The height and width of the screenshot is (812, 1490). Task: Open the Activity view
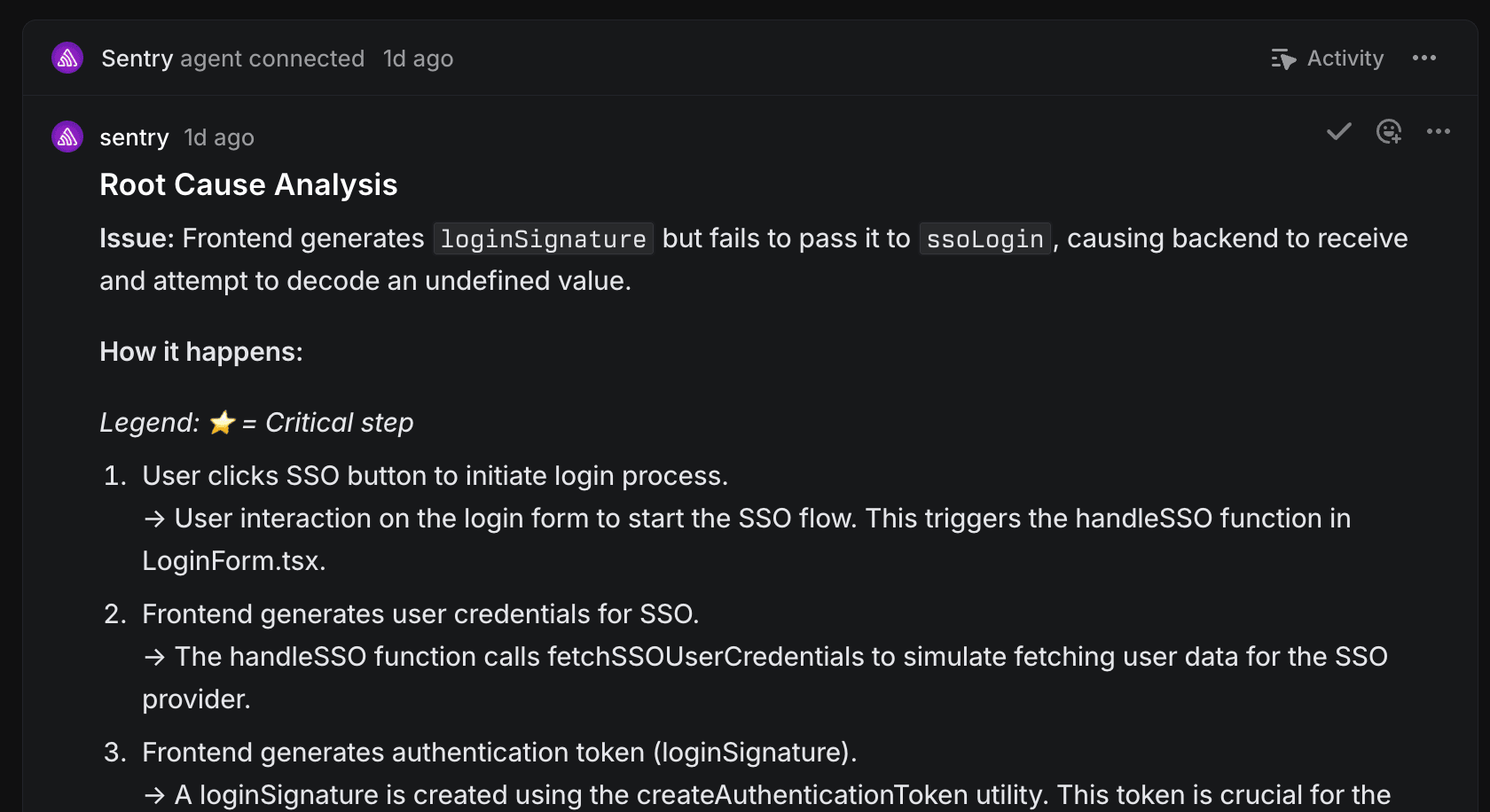[1328, 59]
